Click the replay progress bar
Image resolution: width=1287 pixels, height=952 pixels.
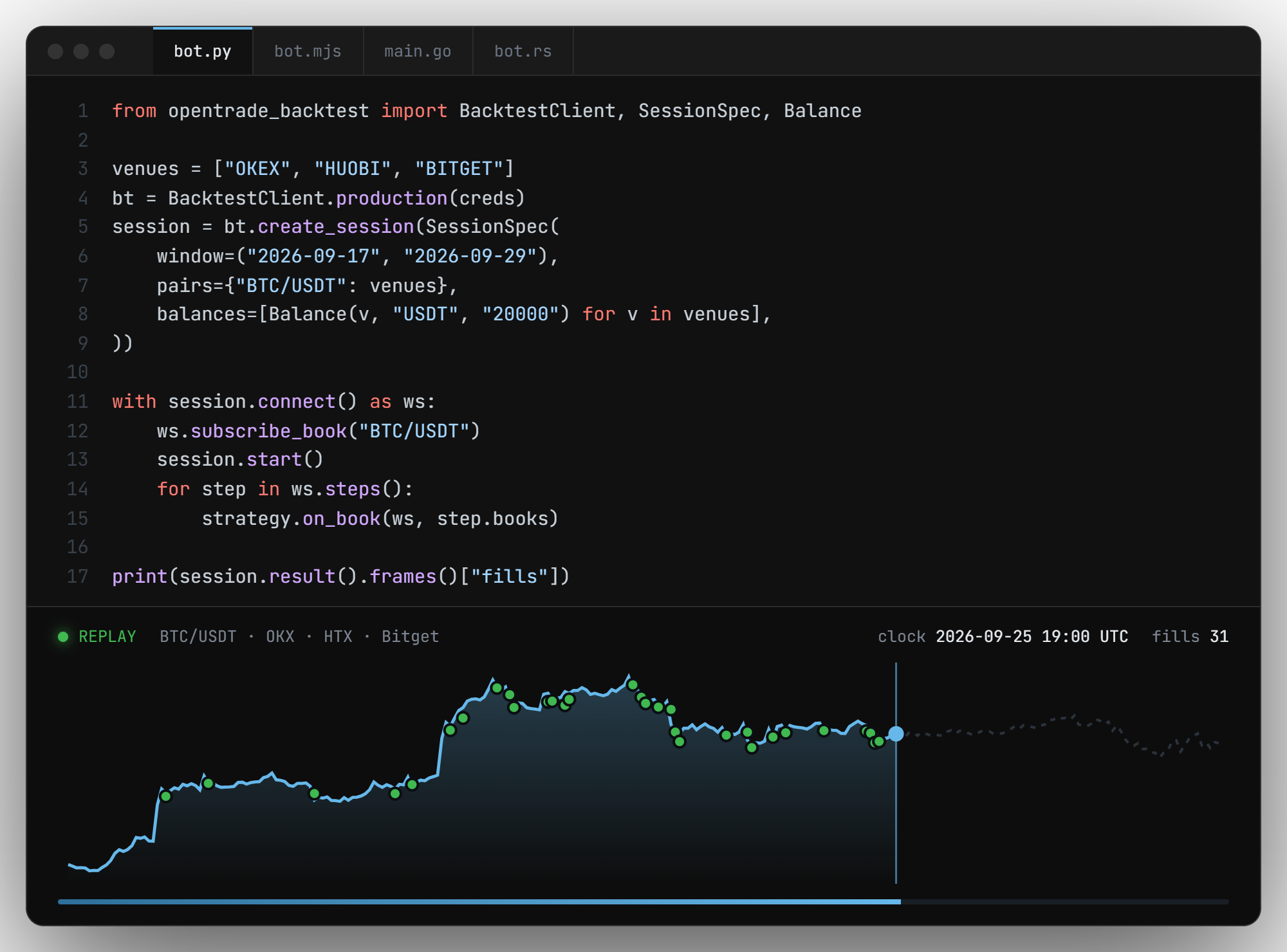point(643,902)
